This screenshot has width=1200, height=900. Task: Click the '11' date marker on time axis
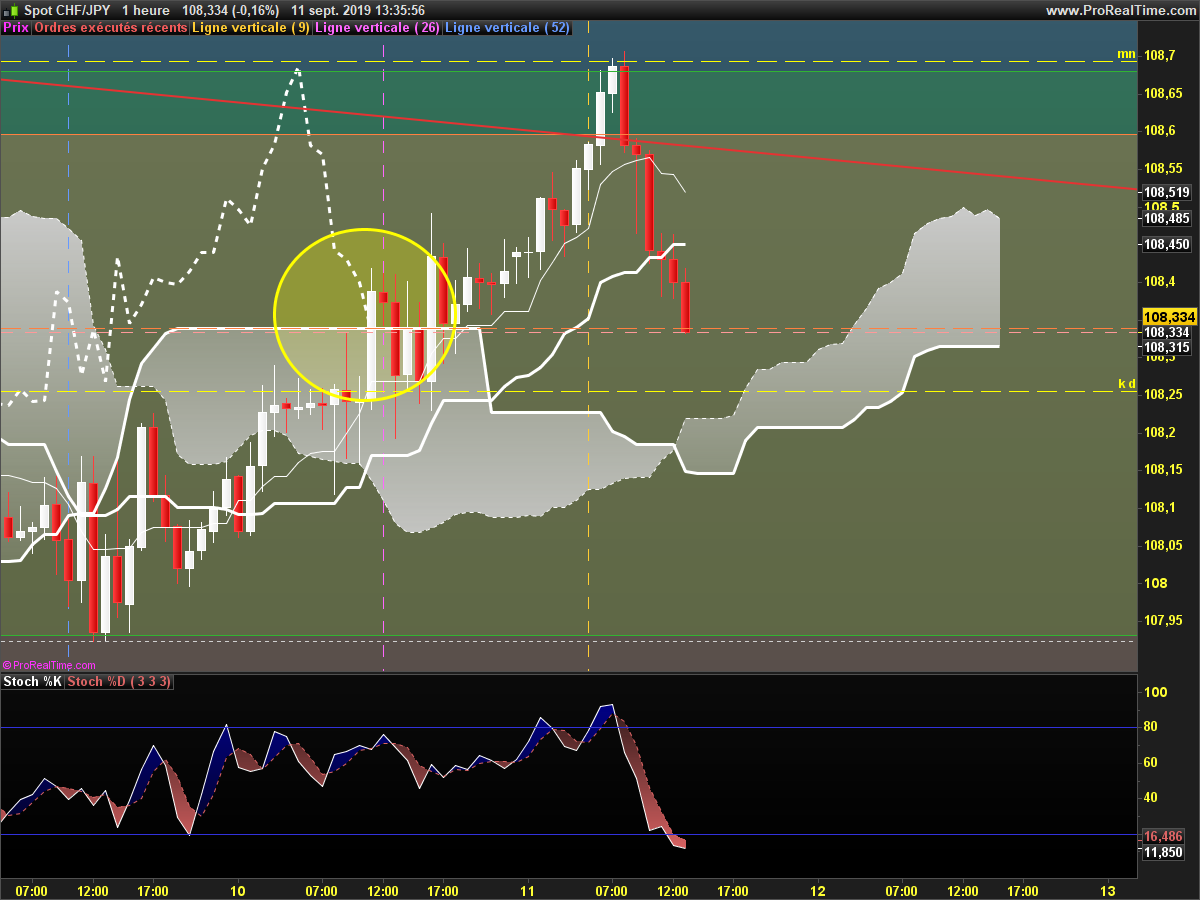pos(527,891)
